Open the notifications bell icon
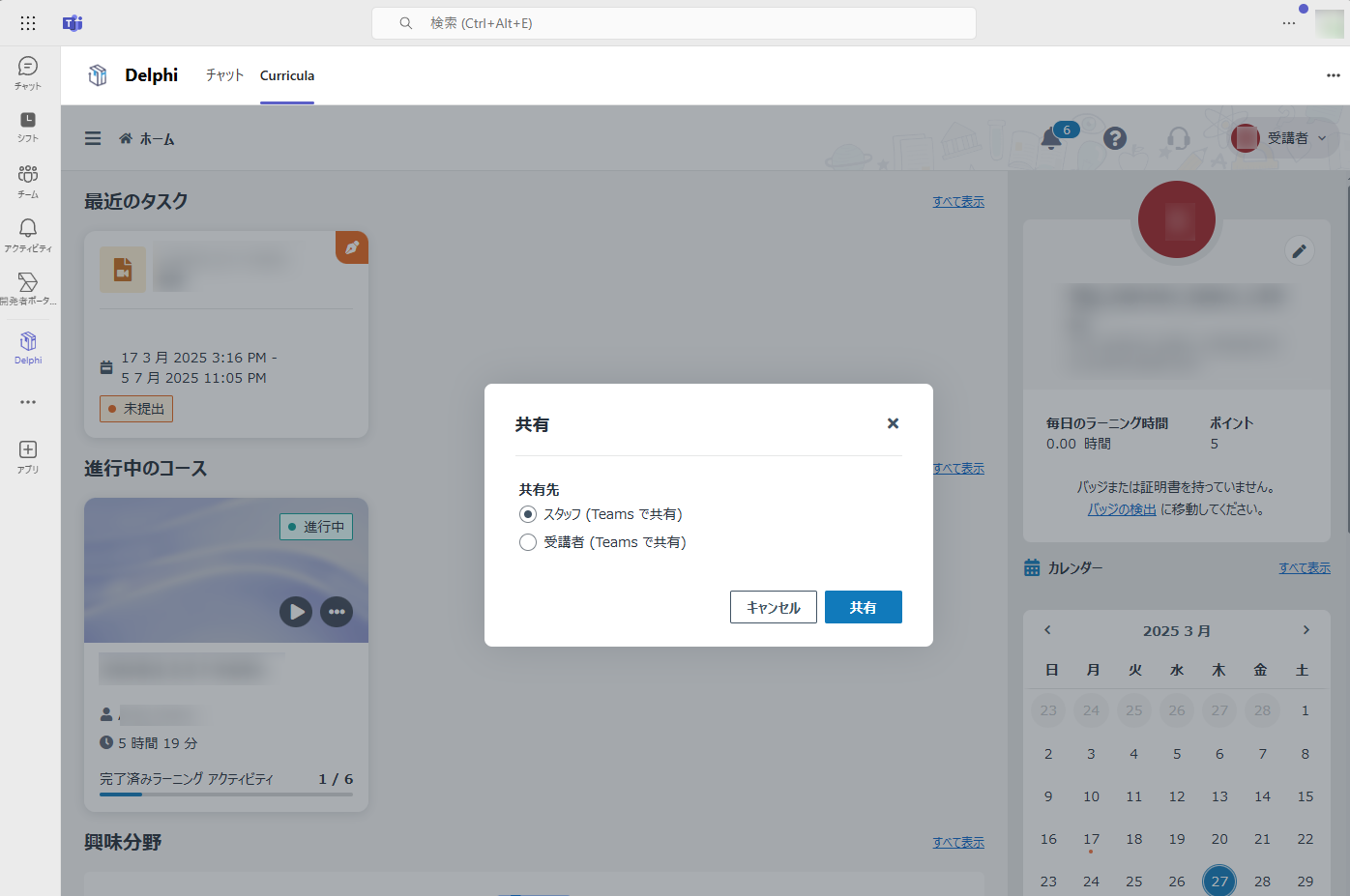Viewport: 1350px width, 896px height. pos(1050,138)
